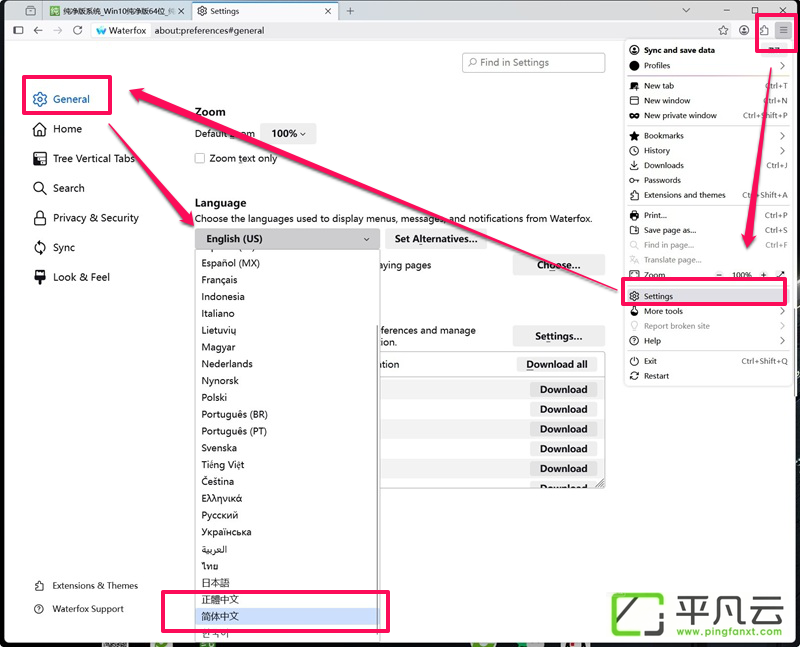Select Українська language option

(287, 532)
